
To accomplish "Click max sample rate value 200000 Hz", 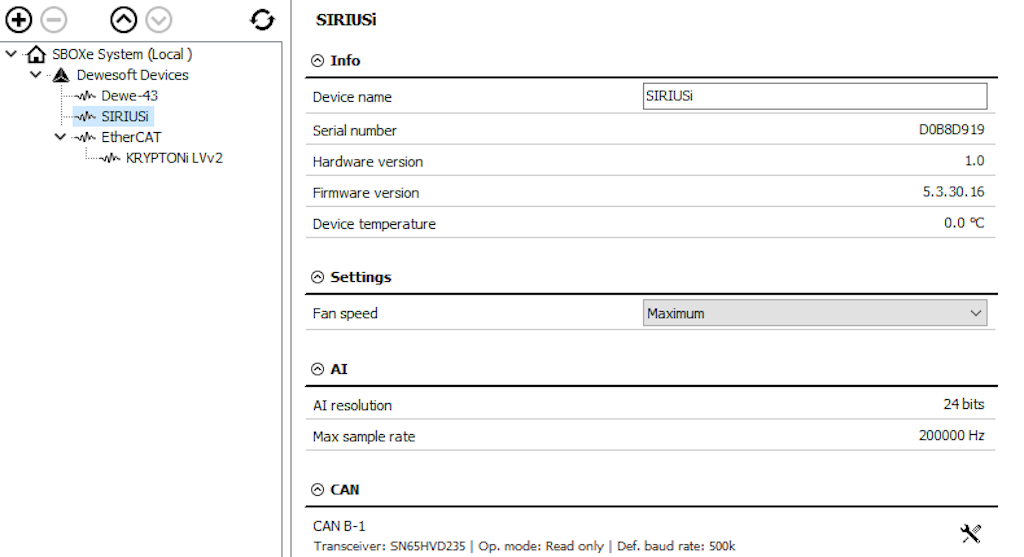I will click(952, 436).
